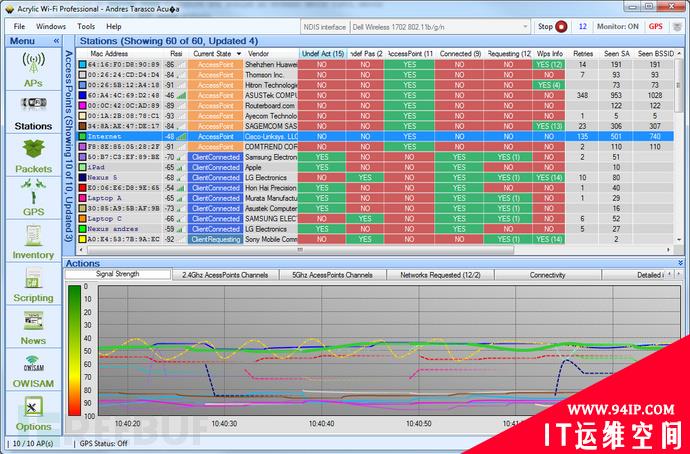Open the News section icon

(33, 321)
